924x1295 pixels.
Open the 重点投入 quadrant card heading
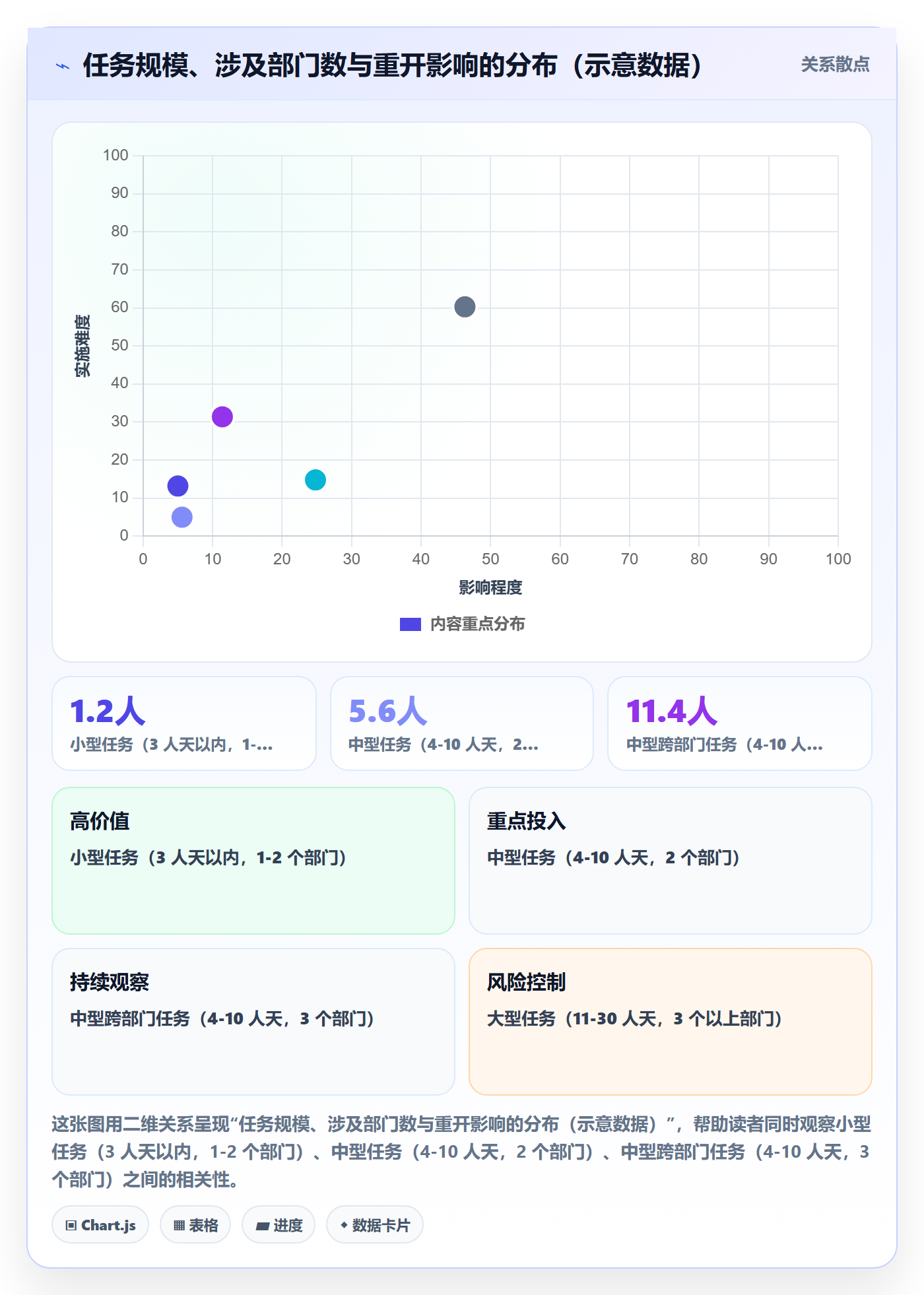tap(527, 821)
